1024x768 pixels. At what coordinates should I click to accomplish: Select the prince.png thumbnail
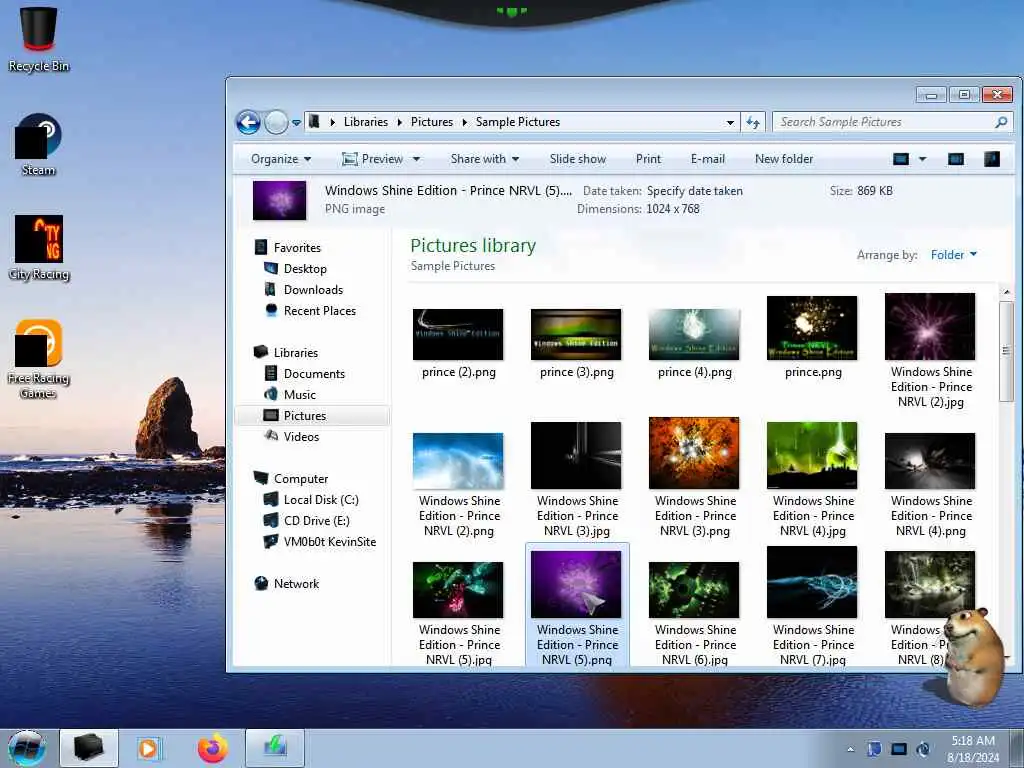coord(812,327)
